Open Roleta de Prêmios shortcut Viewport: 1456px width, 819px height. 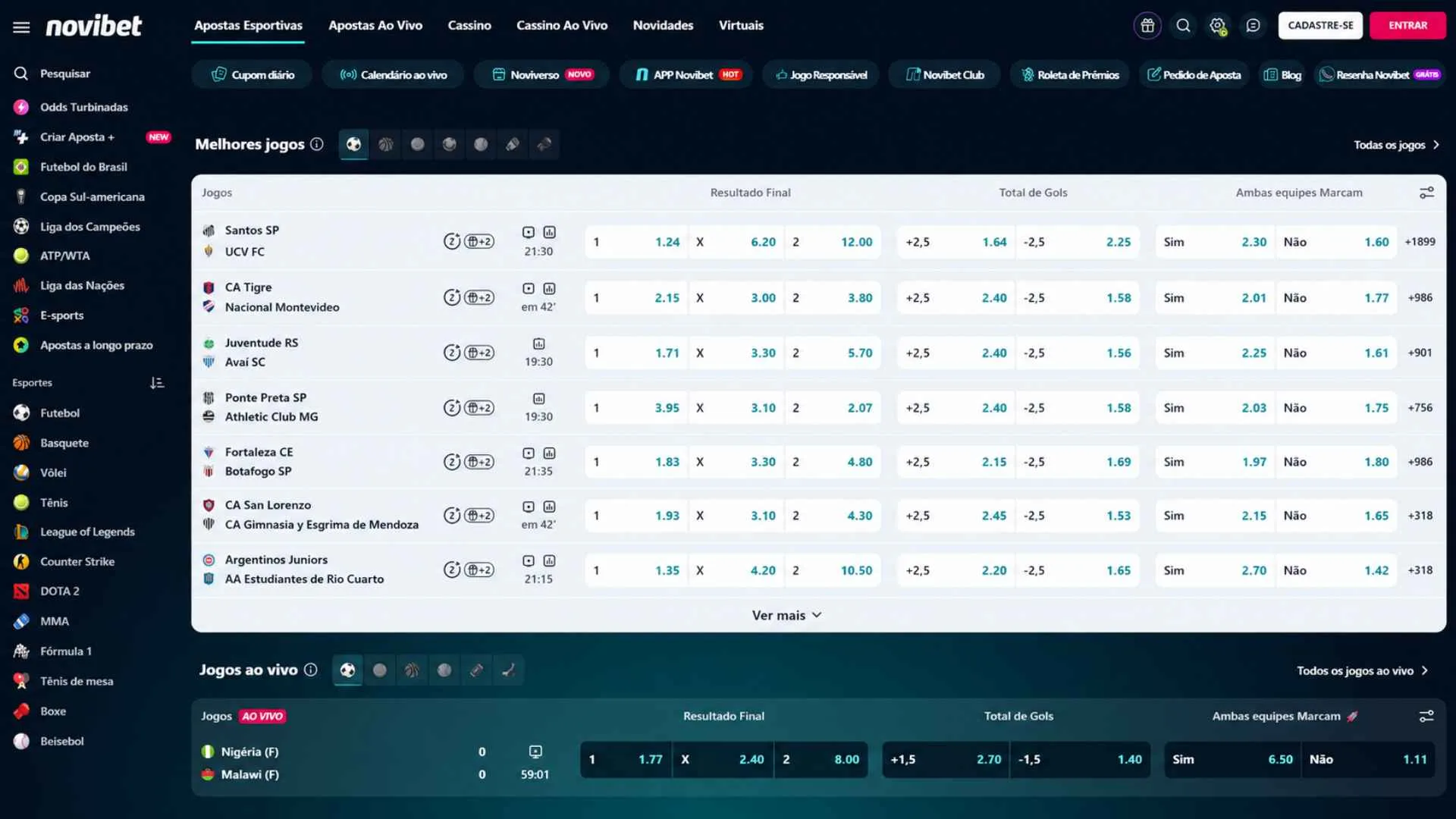point(1070,74)
